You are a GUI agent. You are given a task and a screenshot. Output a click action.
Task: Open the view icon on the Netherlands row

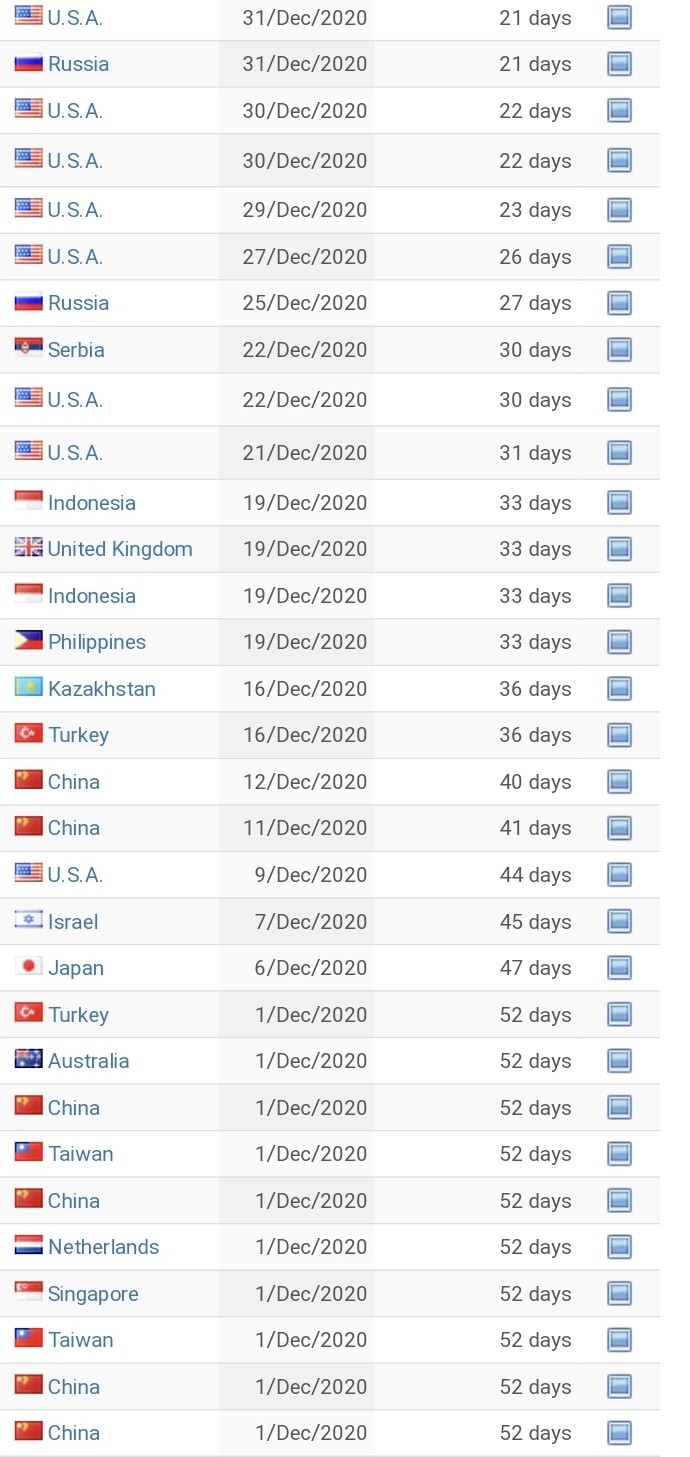[619, 1247]
